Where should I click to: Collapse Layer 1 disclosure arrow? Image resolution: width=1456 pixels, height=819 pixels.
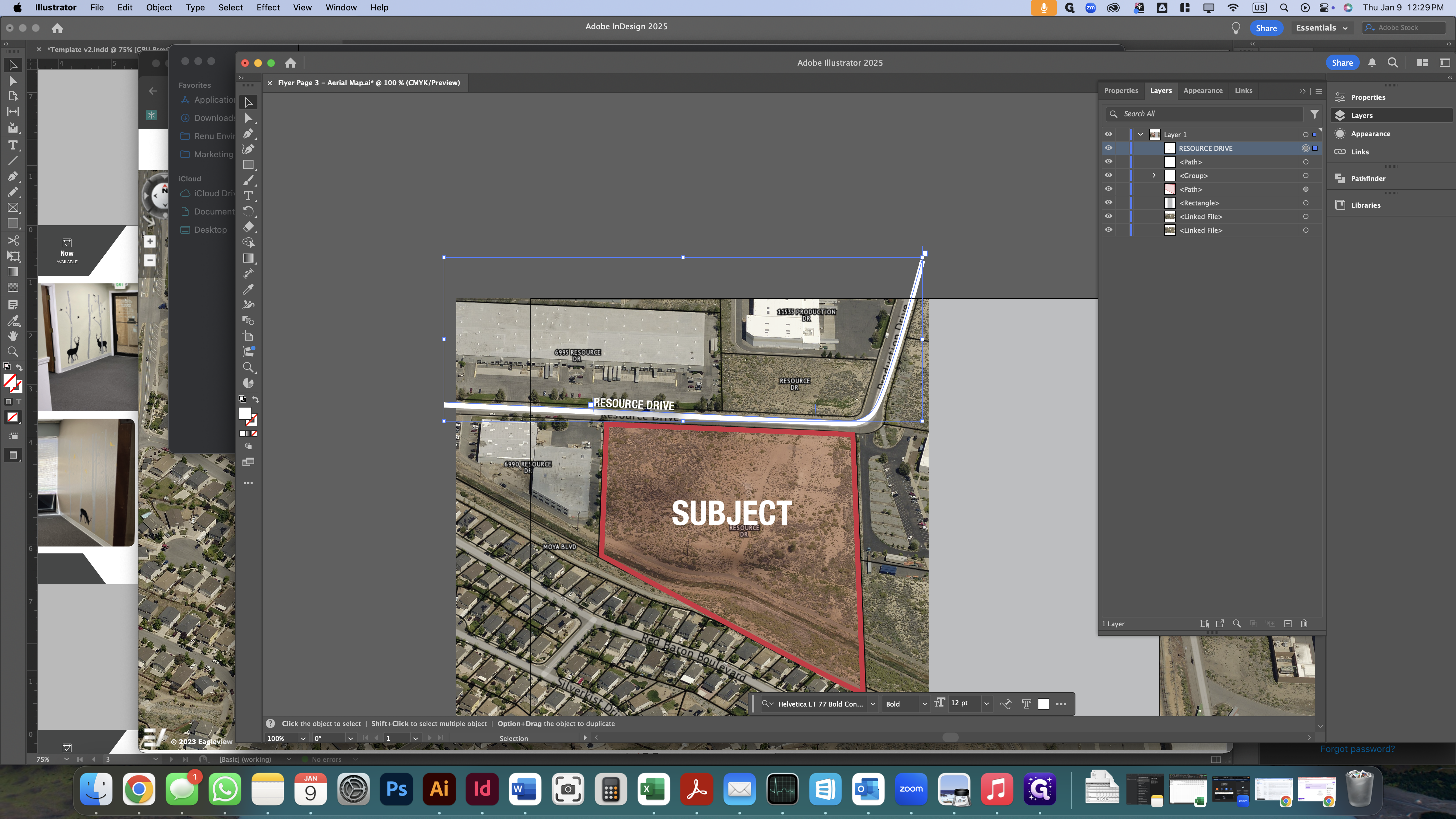1141,135
